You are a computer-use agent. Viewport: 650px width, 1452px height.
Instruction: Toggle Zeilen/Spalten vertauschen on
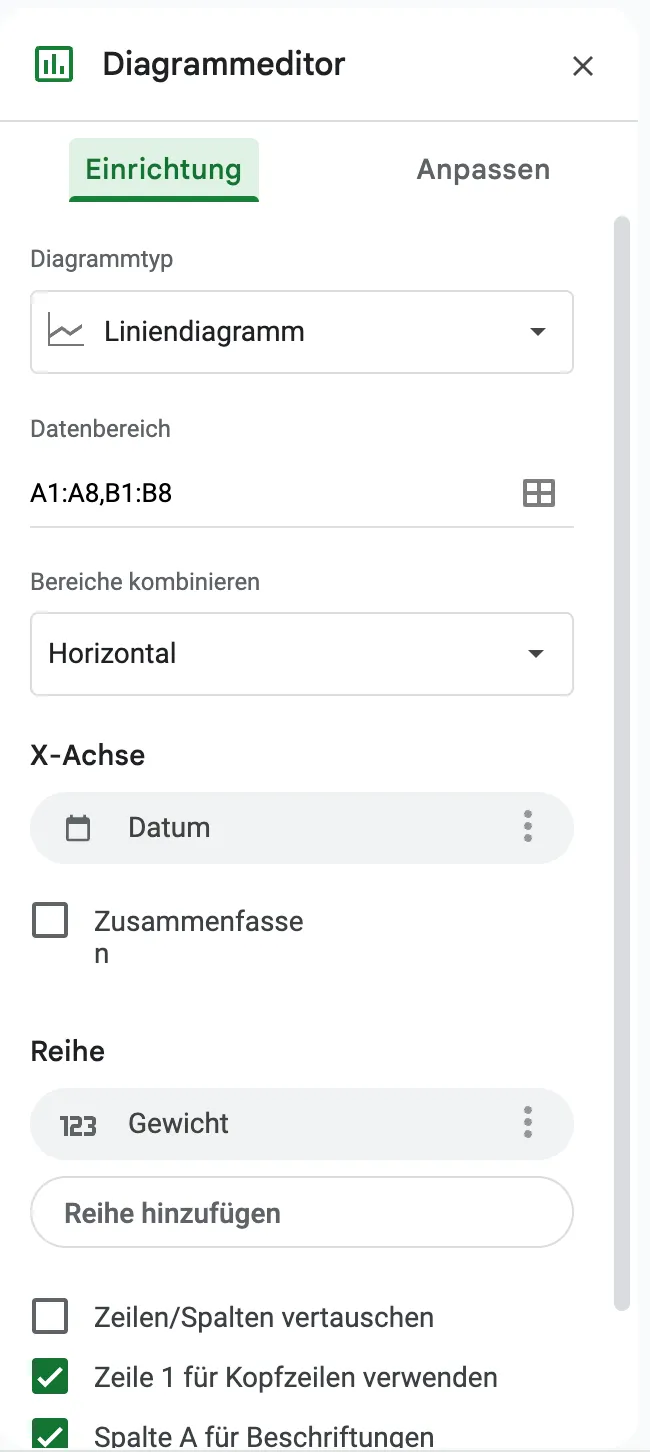coord(49,1316)
